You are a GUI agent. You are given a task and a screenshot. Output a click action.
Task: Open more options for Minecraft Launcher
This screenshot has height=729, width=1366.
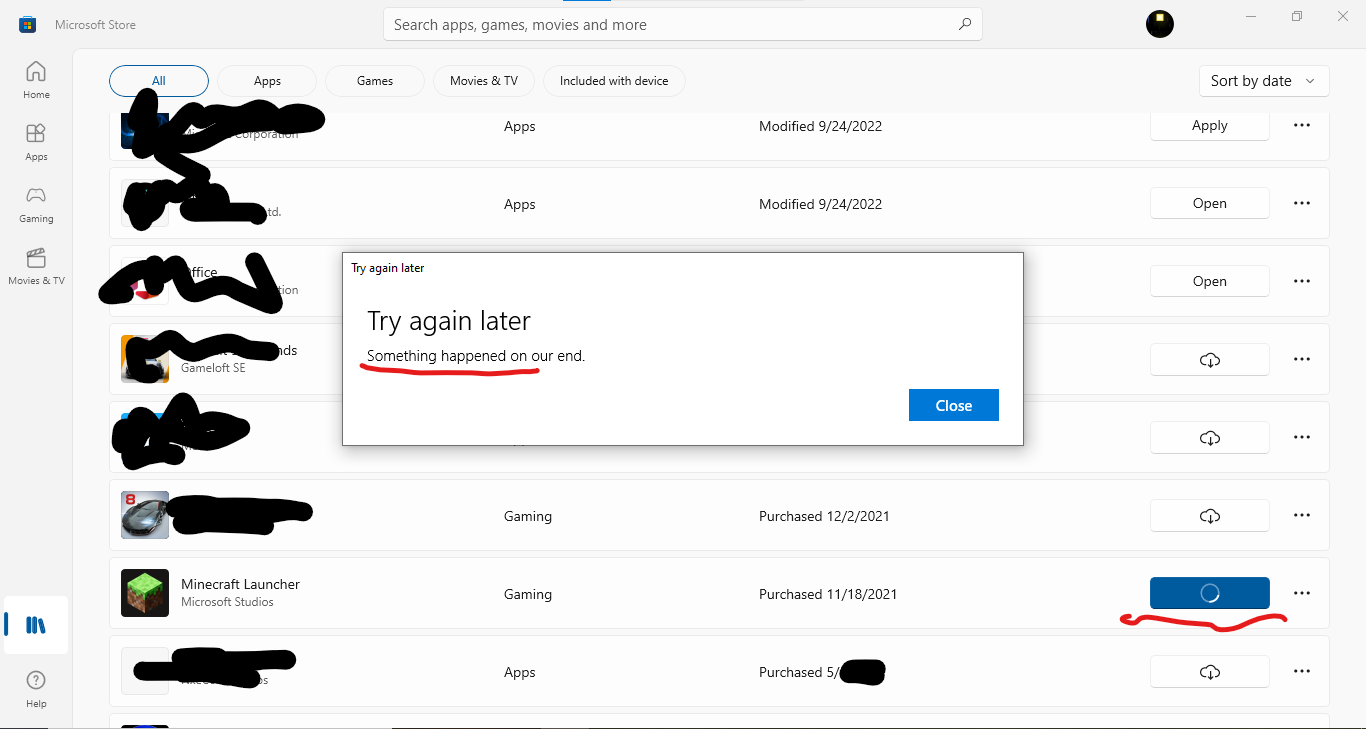click(1301, 593)
